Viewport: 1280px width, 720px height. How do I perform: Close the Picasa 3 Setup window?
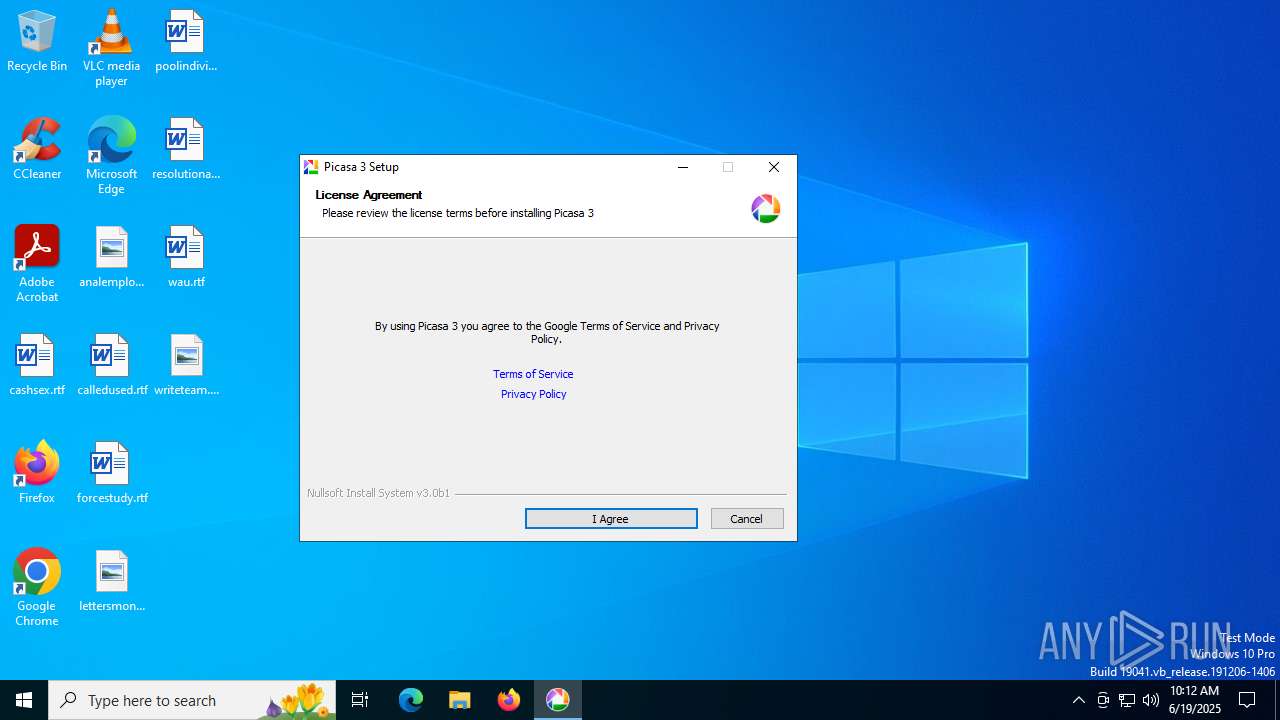coord(774,167)
